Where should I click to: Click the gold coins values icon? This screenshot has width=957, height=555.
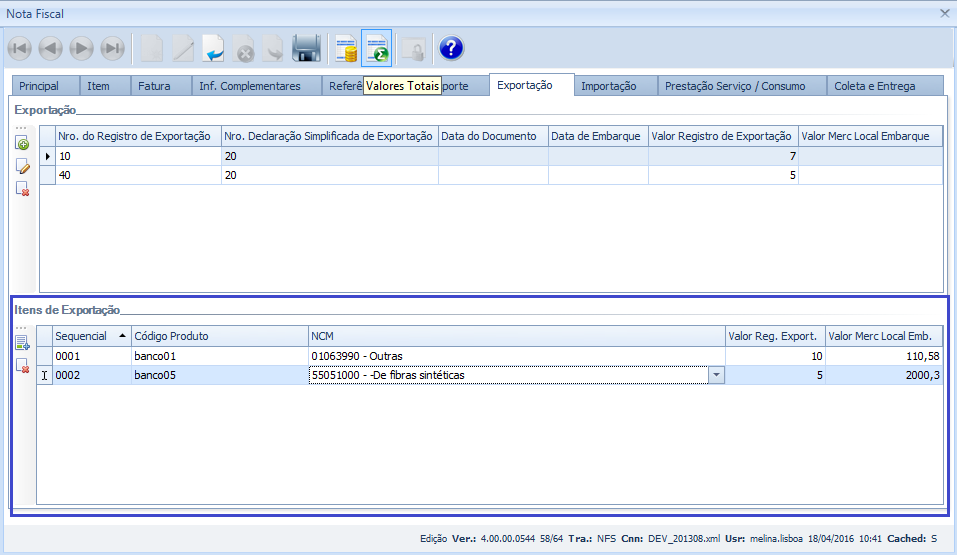(x=346, y=48)
